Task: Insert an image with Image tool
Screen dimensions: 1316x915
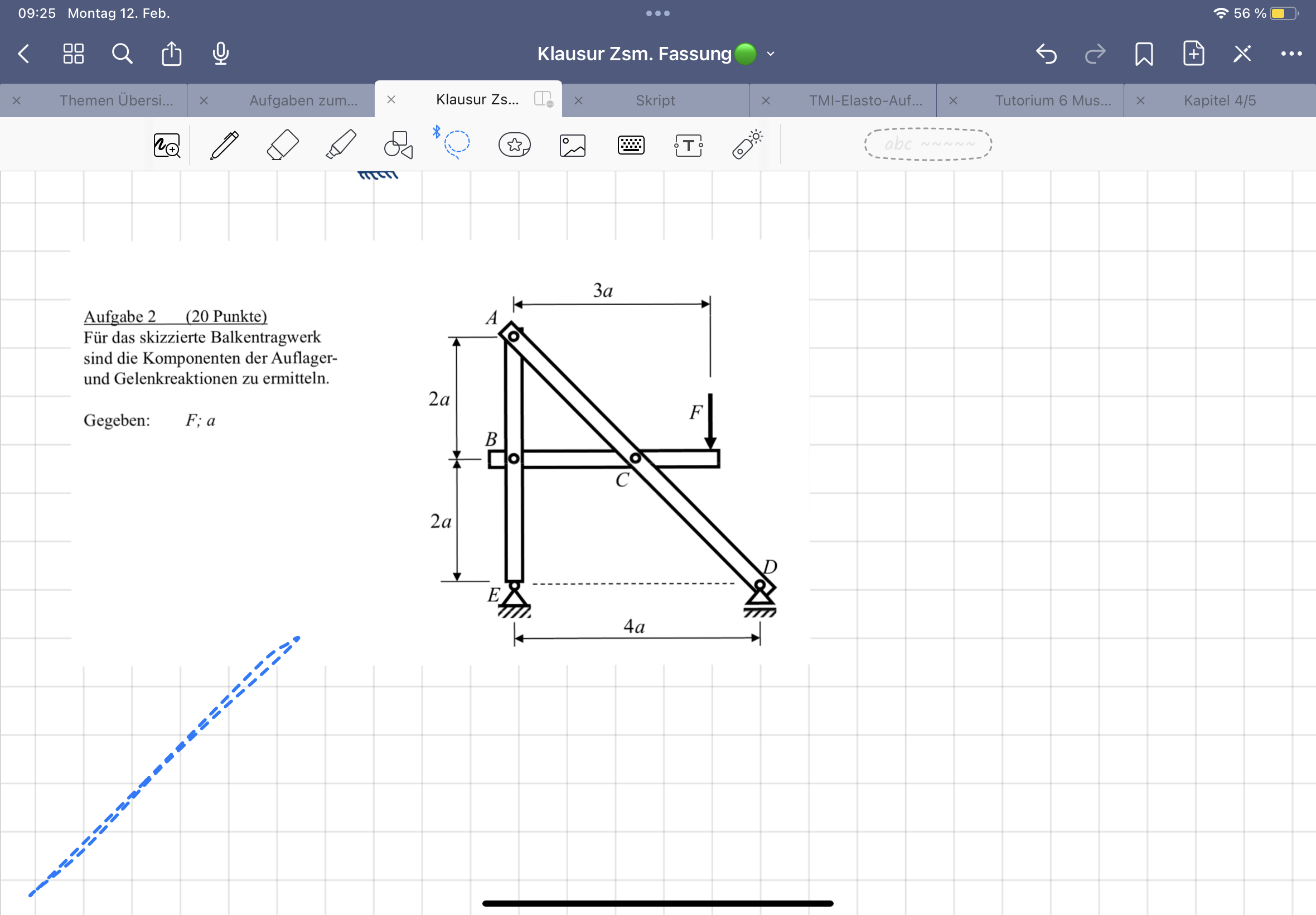Action: click(x=572, y=146)
